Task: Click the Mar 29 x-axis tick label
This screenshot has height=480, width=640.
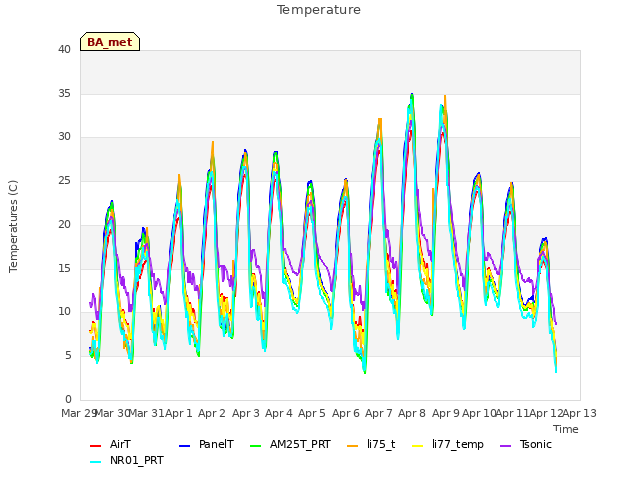Action: (x=78, y=413)
